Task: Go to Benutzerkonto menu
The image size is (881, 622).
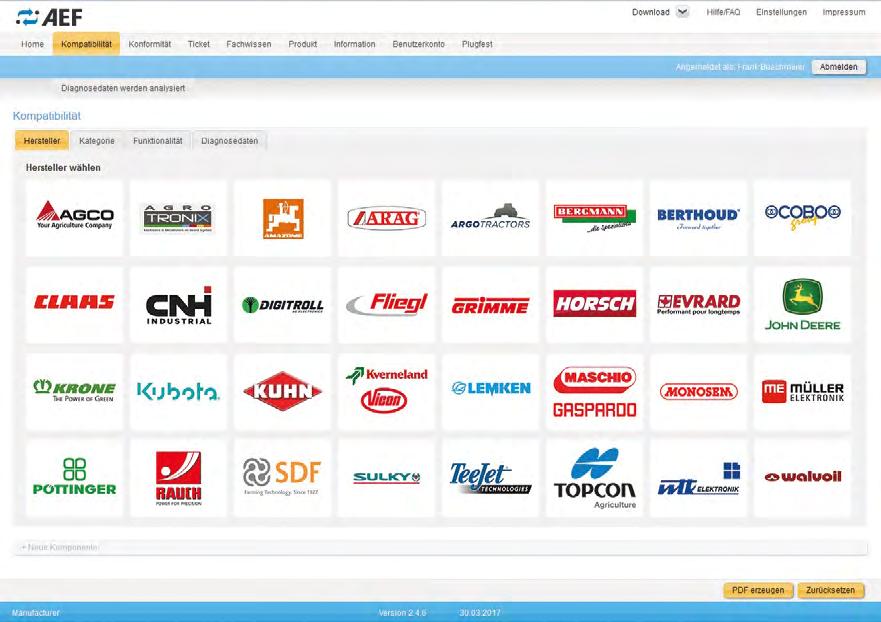Action: [x=418, y=44]
